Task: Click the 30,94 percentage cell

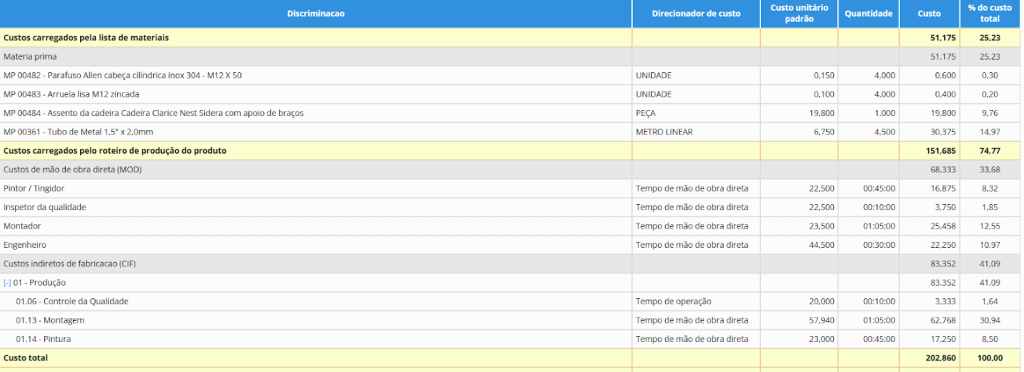Action: (x=990, y=320)
